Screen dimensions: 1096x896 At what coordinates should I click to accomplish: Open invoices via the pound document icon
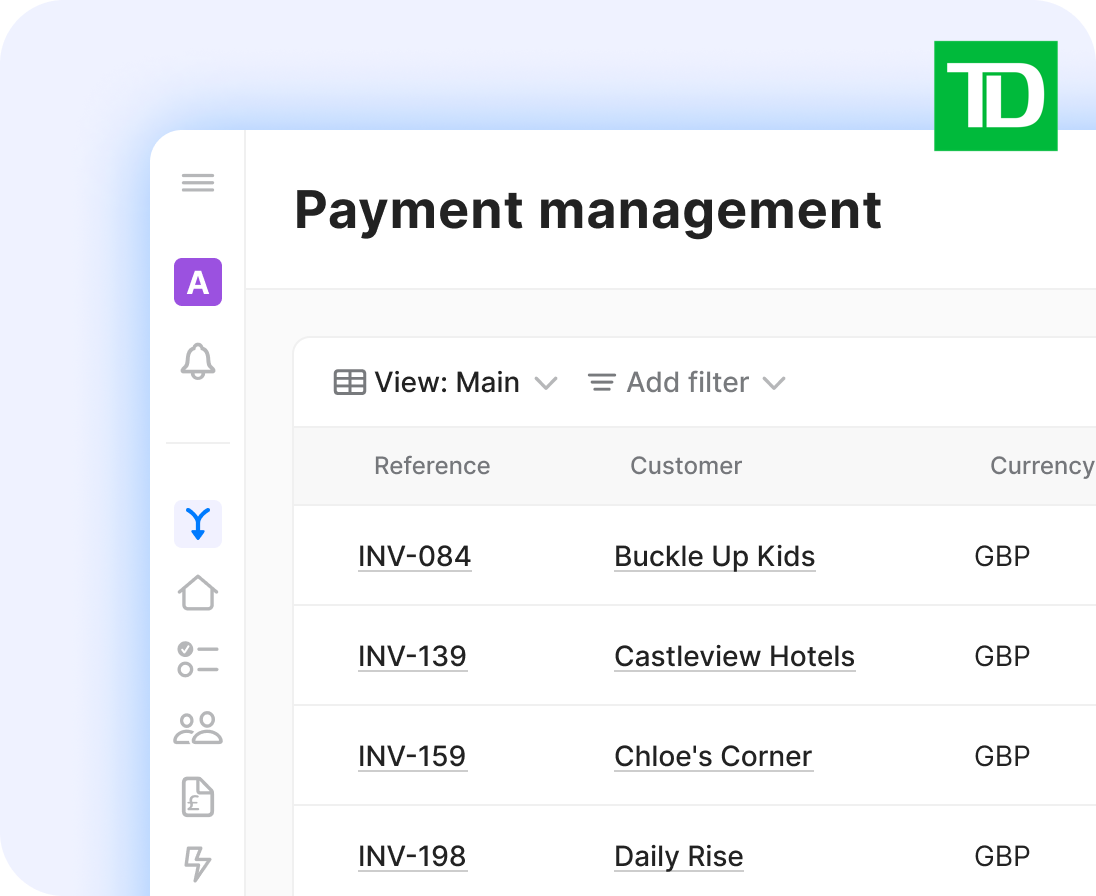coord(197,797)
